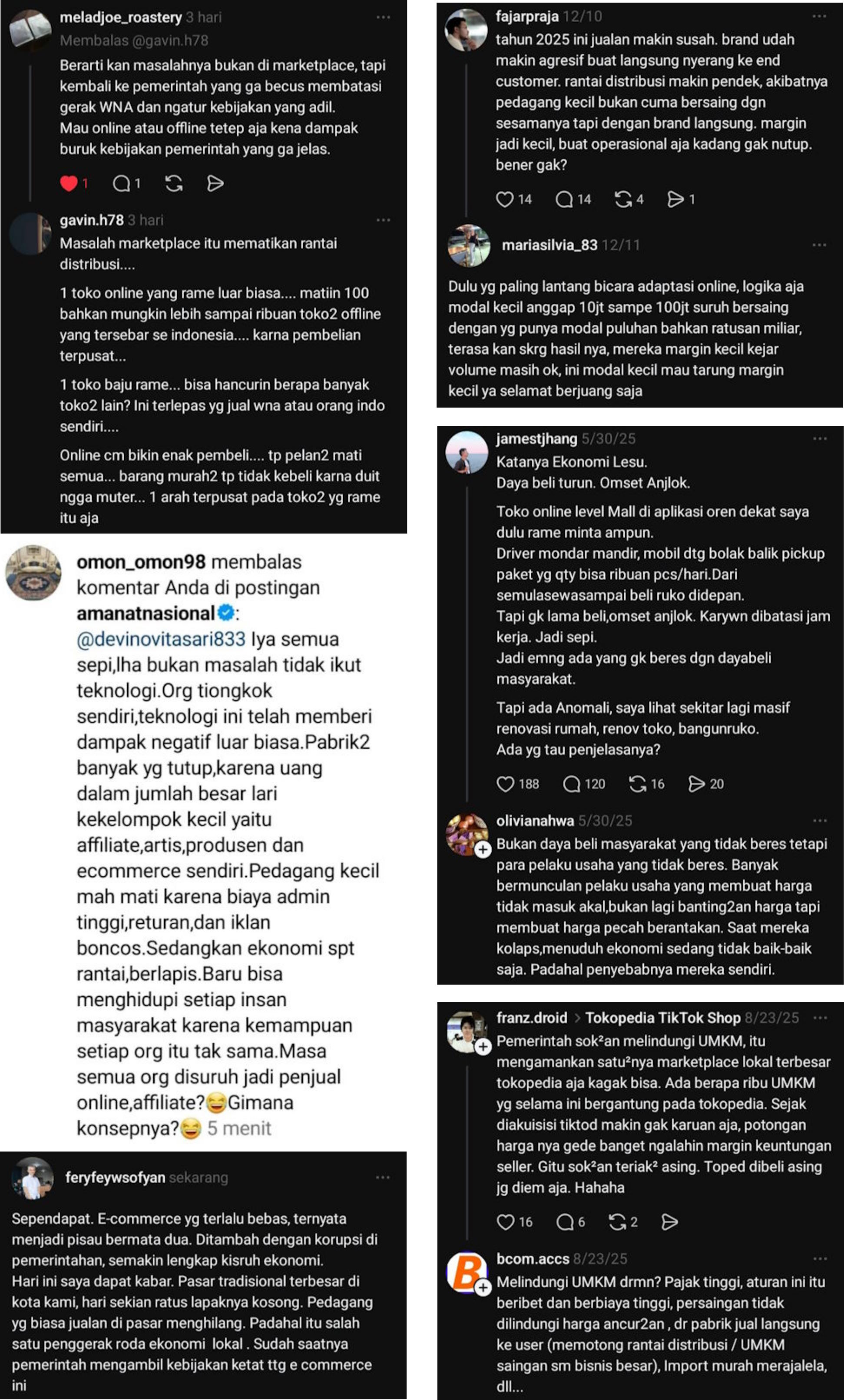The width and height of the screenshot is (844, 1400).
Task: Like jamestjhang's post with 188 likes
Action: point(505,784)
